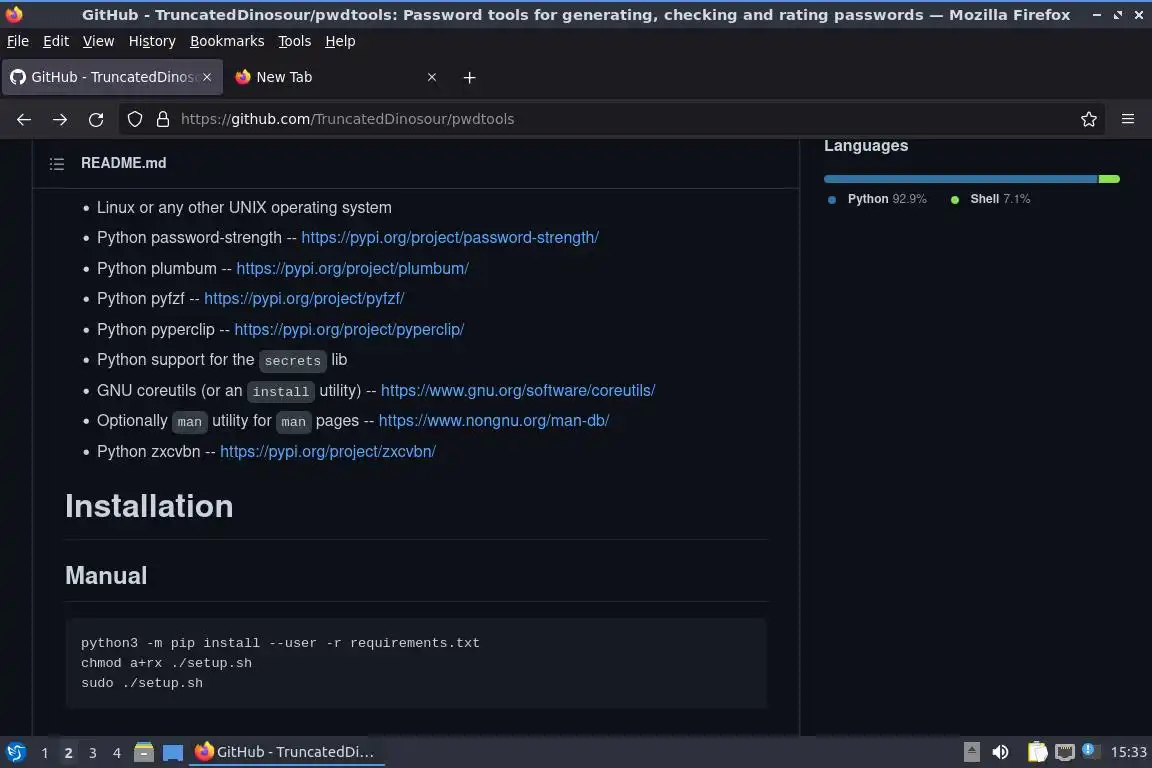The height and width of the screenshot is (768, 1152).
Task: Click the blue show desktop taskbar icon
Action: (173, 753)
